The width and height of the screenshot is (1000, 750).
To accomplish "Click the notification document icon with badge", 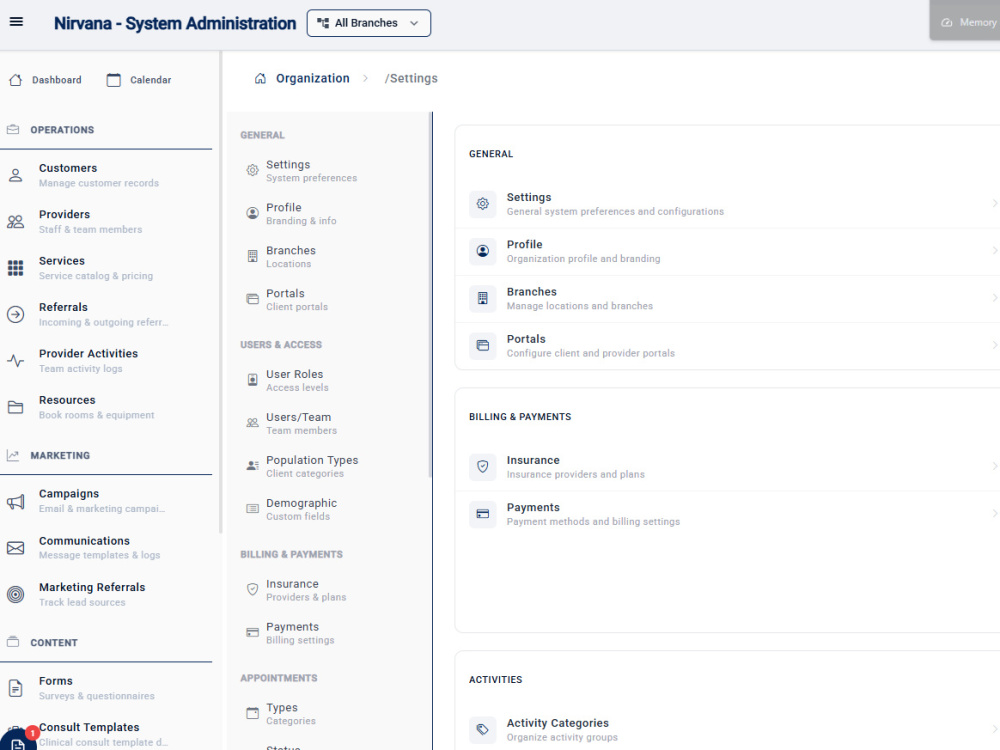I will click(18, 740).
